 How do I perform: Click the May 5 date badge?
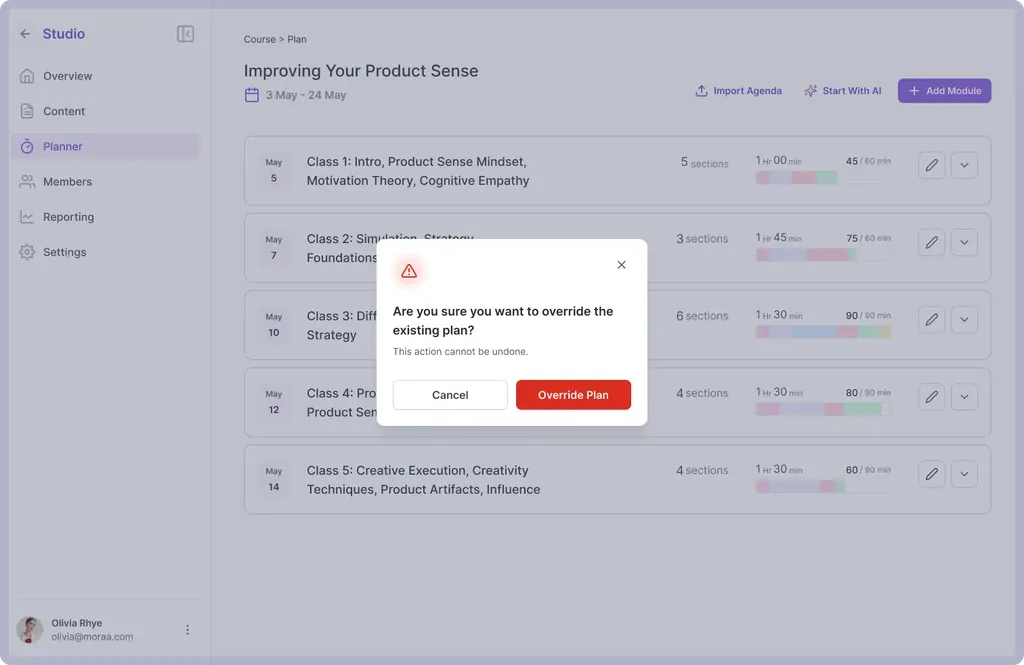pyautogui.click(x=274, y=170)
